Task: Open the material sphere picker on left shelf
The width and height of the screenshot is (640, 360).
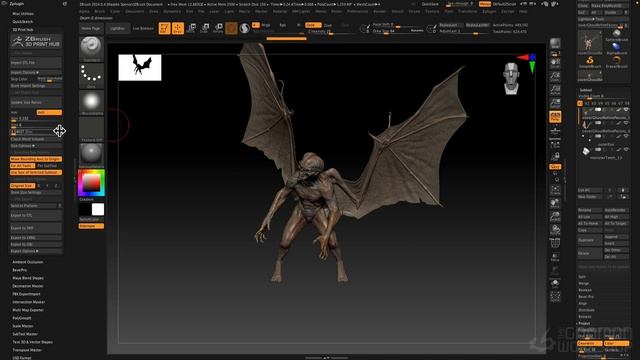Action: 91,155
